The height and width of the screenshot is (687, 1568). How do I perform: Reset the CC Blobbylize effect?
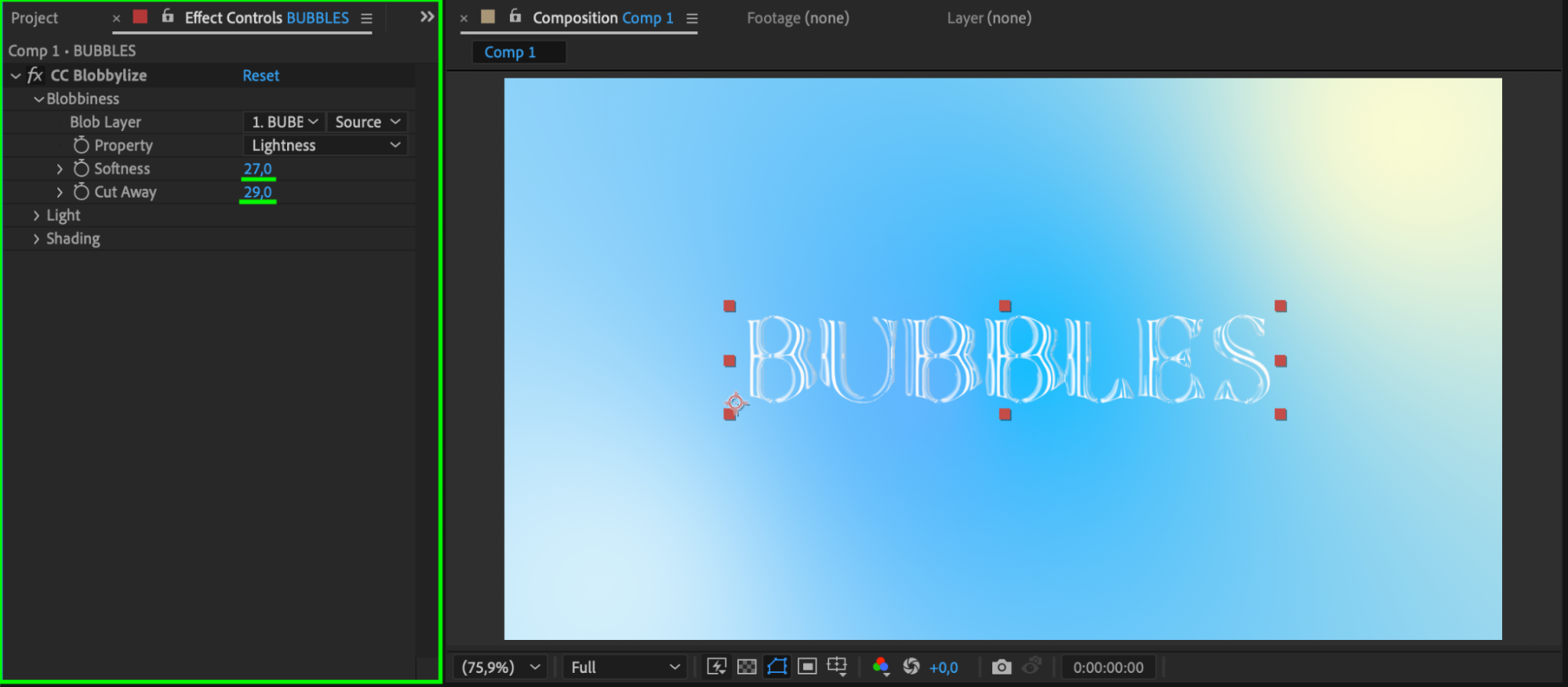tap(260, 76)
